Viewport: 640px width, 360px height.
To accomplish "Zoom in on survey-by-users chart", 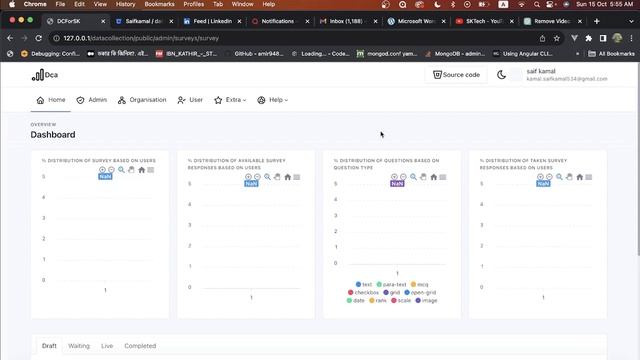I will click(102, 170).
